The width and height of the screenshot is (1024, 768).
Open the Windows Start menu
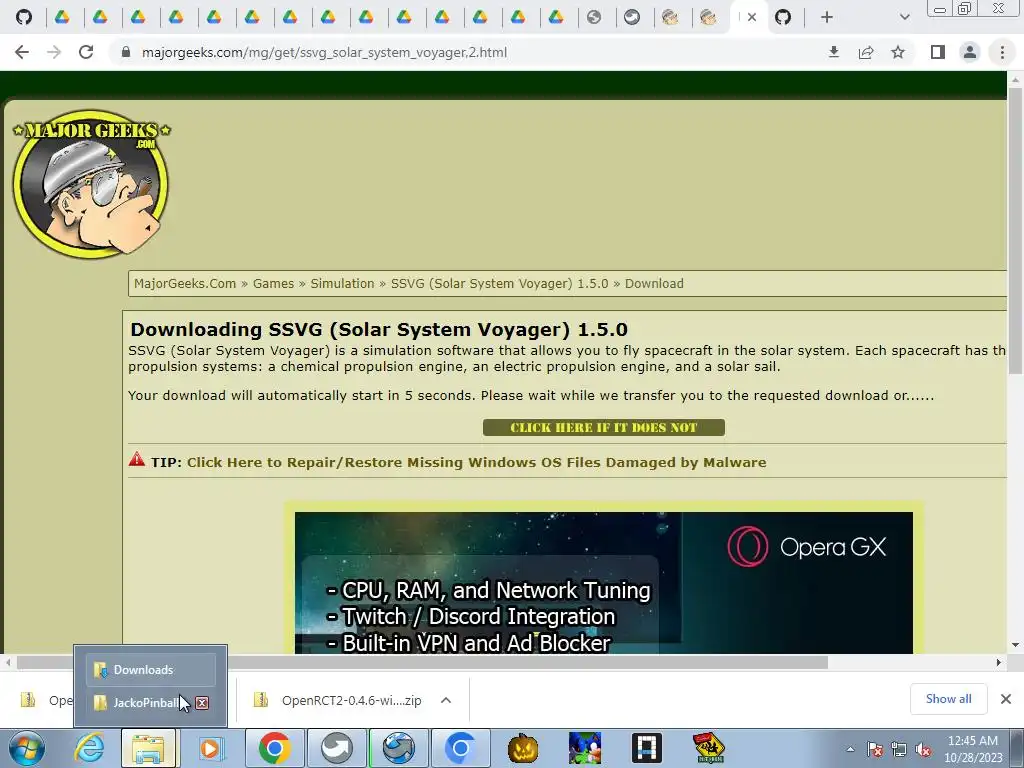(x=27, y=748)
